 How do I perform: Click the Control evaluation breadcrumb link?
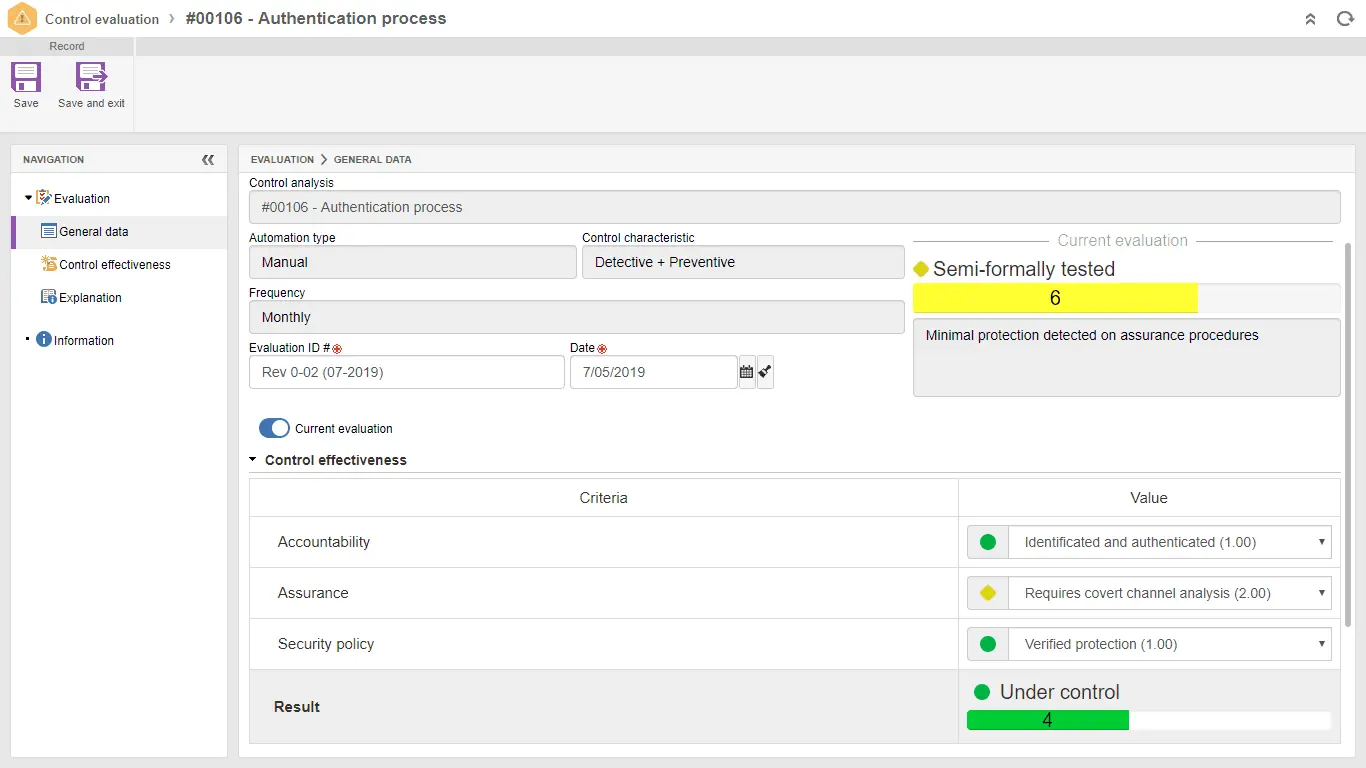pos(102,19)
